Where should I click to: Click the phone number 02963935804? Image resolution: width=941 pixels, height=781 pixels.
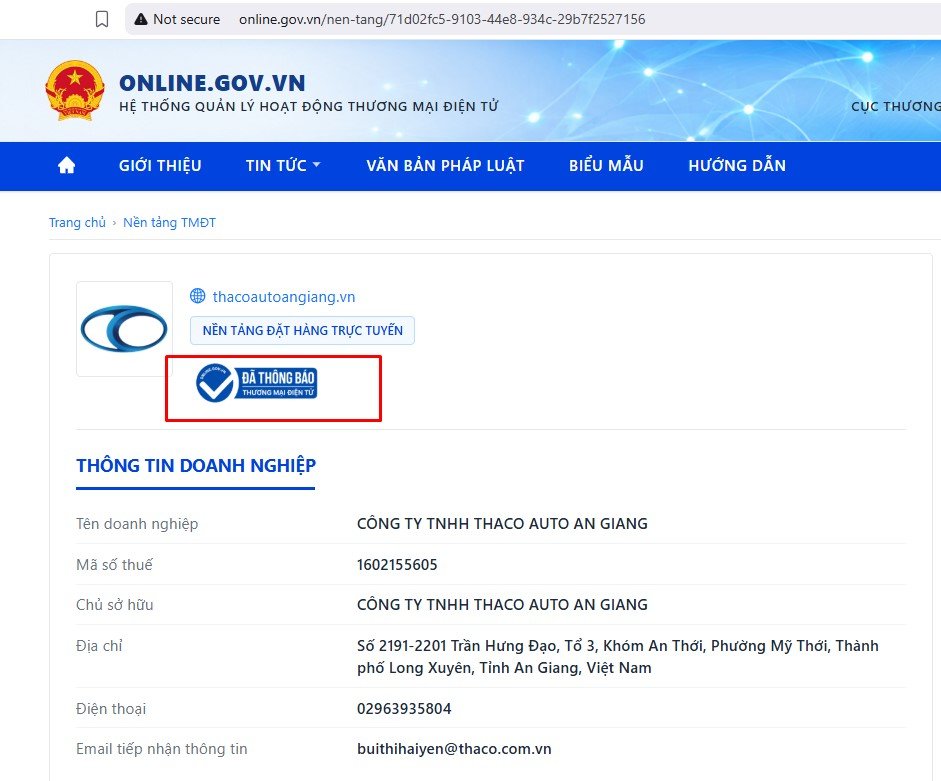pyautogui.click(x=404, y=709)
